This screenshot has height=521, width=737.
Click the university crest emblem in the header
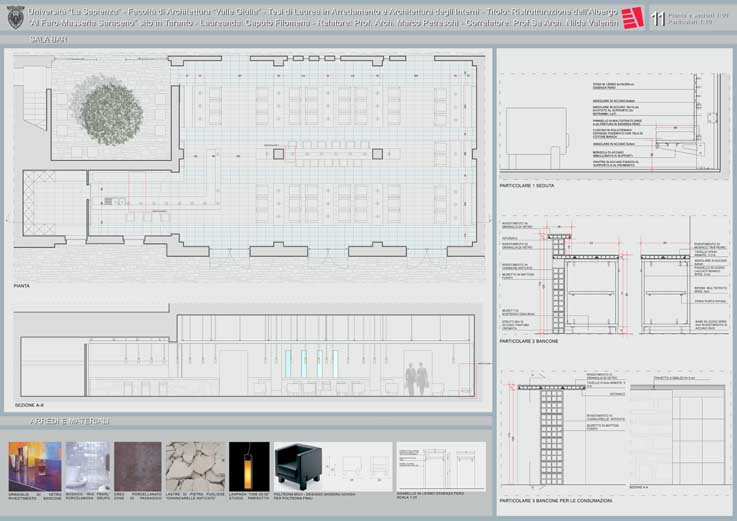coord(16,17)
